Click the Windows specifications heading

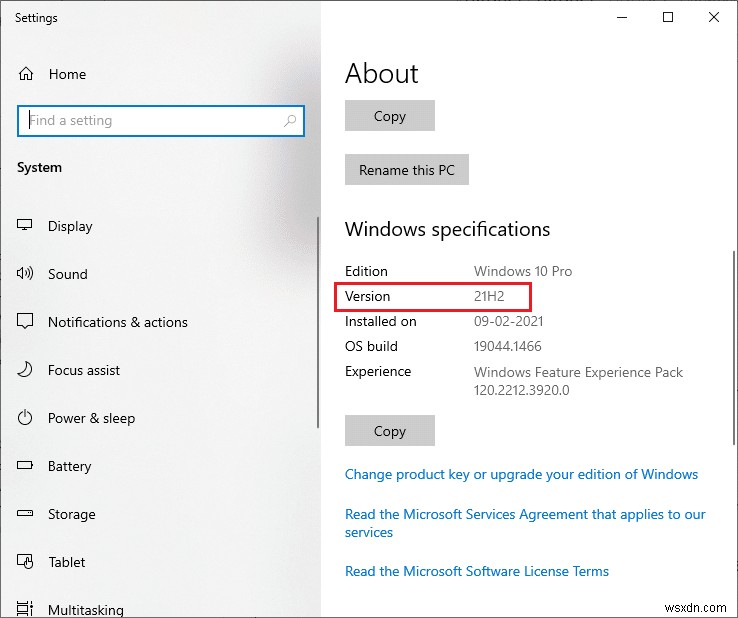click(447, 230)
